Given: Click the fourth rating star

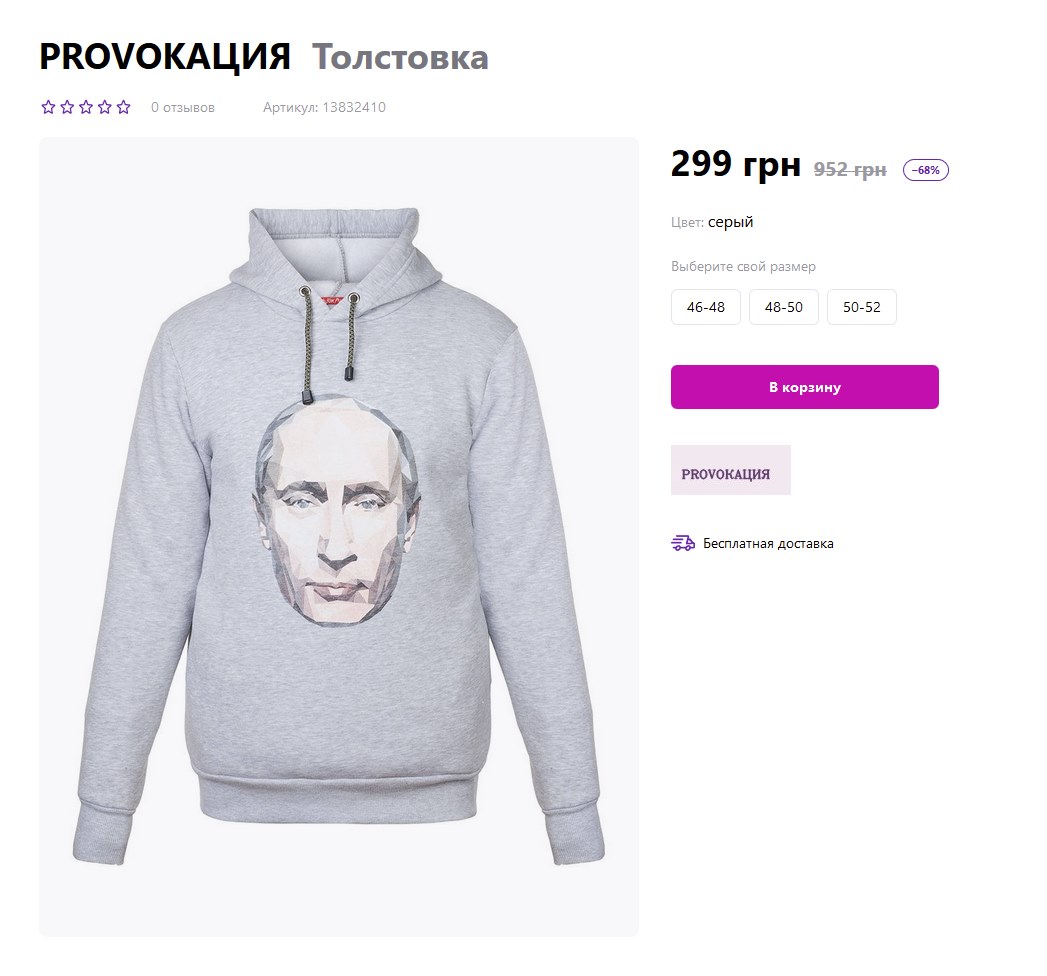Looking at the screenshot, I should tap(104, 107).
